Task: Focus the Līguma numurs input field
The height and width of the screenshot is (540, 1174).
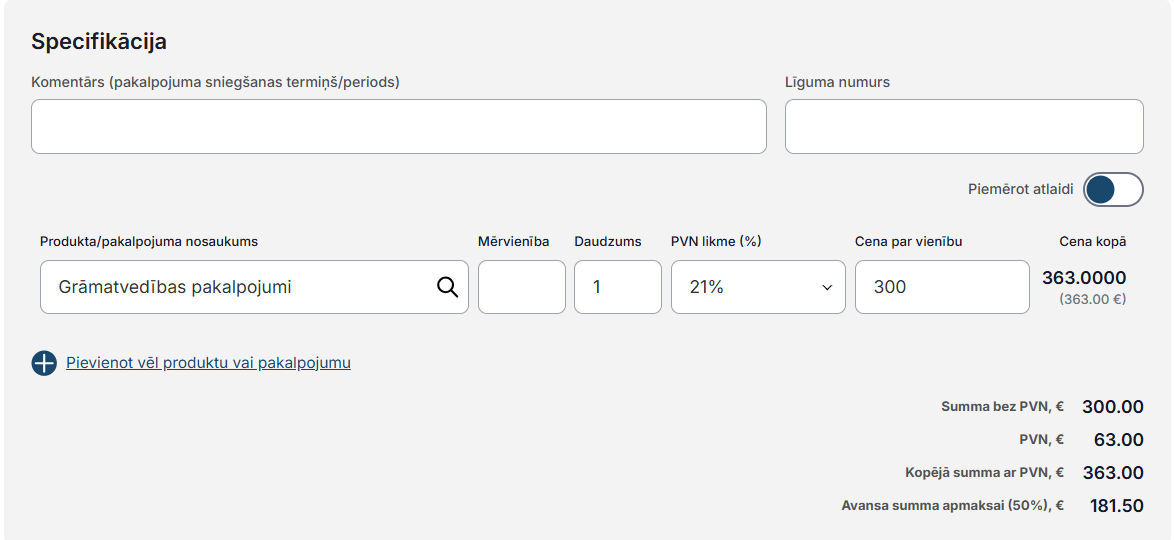Action: 964,127
